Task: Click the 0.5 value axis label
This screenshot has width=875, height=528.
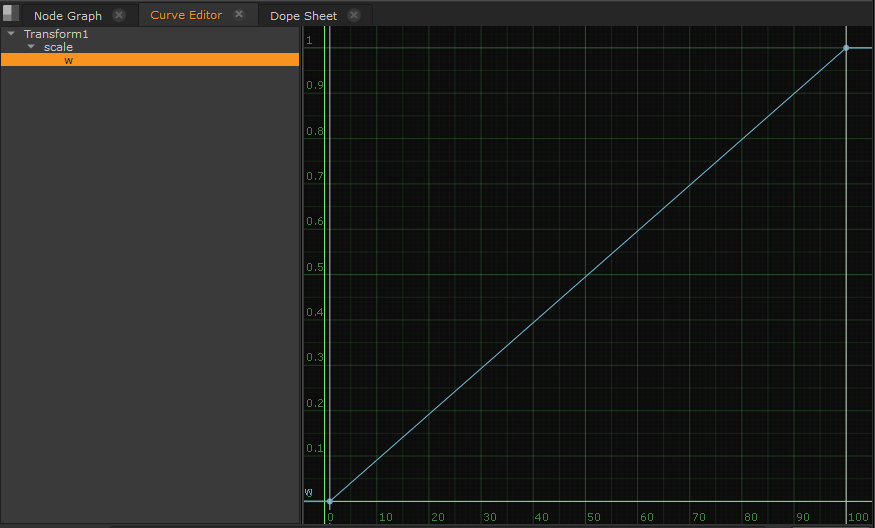Action: [x=315, y=267]
